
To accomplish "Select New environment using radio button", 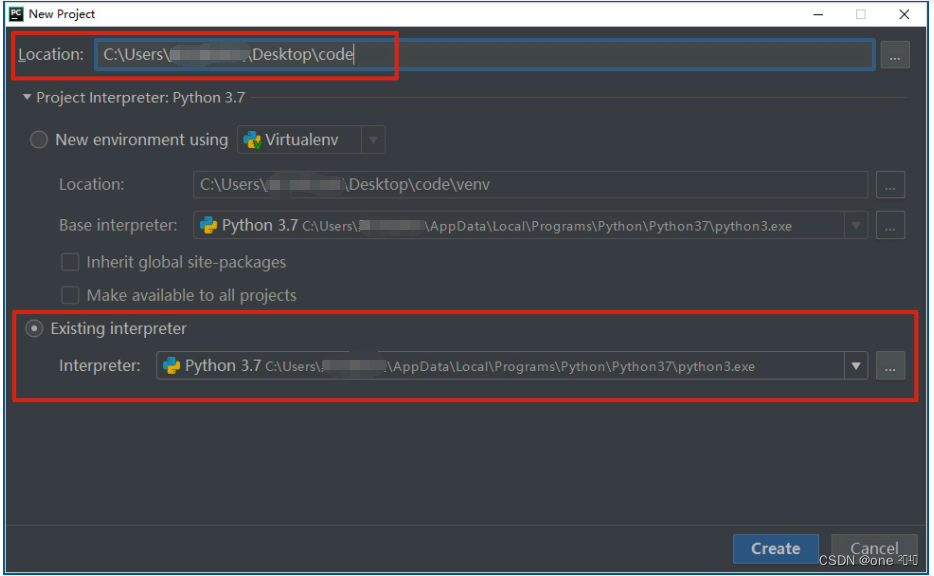I will (39, 140).
